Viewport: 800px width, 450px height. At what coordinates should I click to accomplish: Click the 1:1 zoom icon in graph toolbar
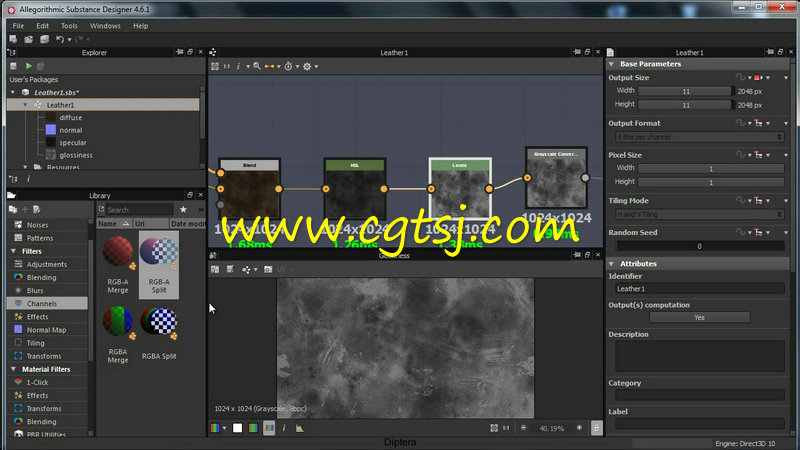227,66
